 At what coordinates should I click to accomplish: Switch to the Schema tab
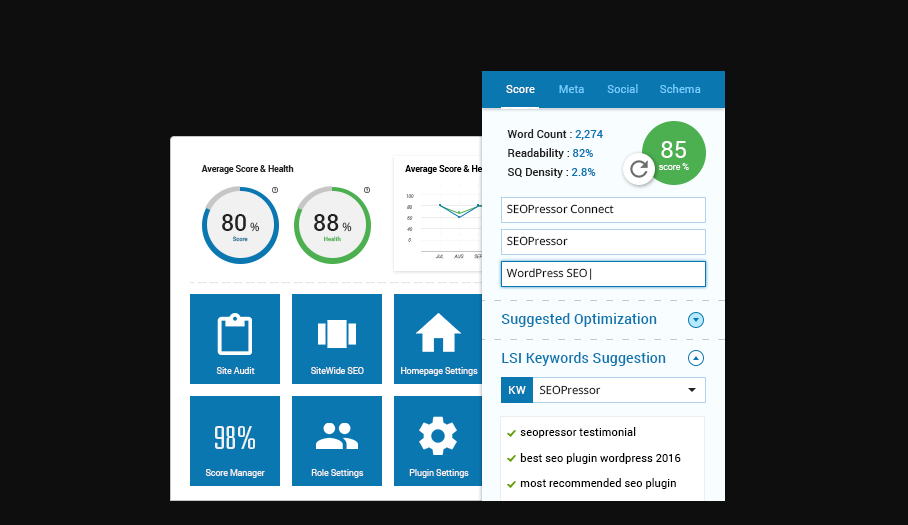point(680,89)
